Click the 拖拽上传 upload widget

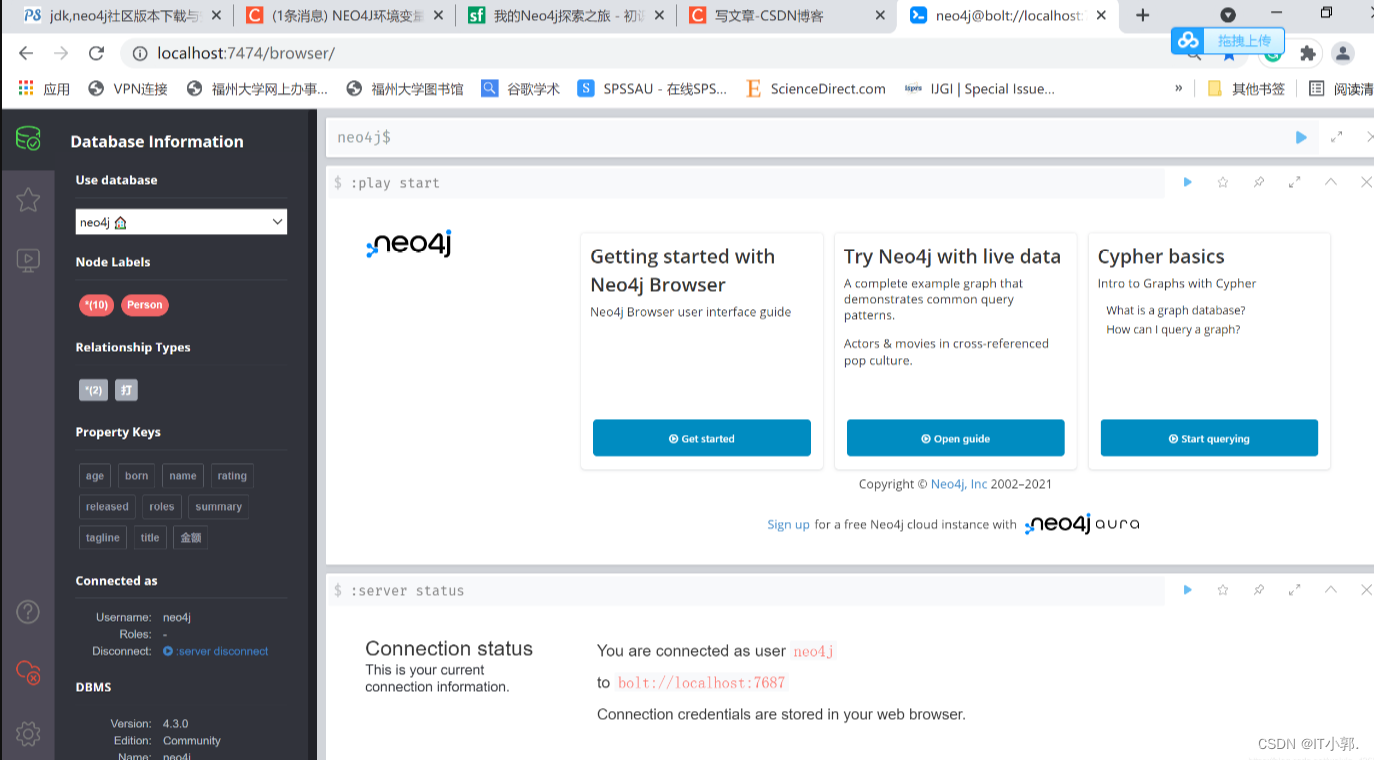point(1228,40)
